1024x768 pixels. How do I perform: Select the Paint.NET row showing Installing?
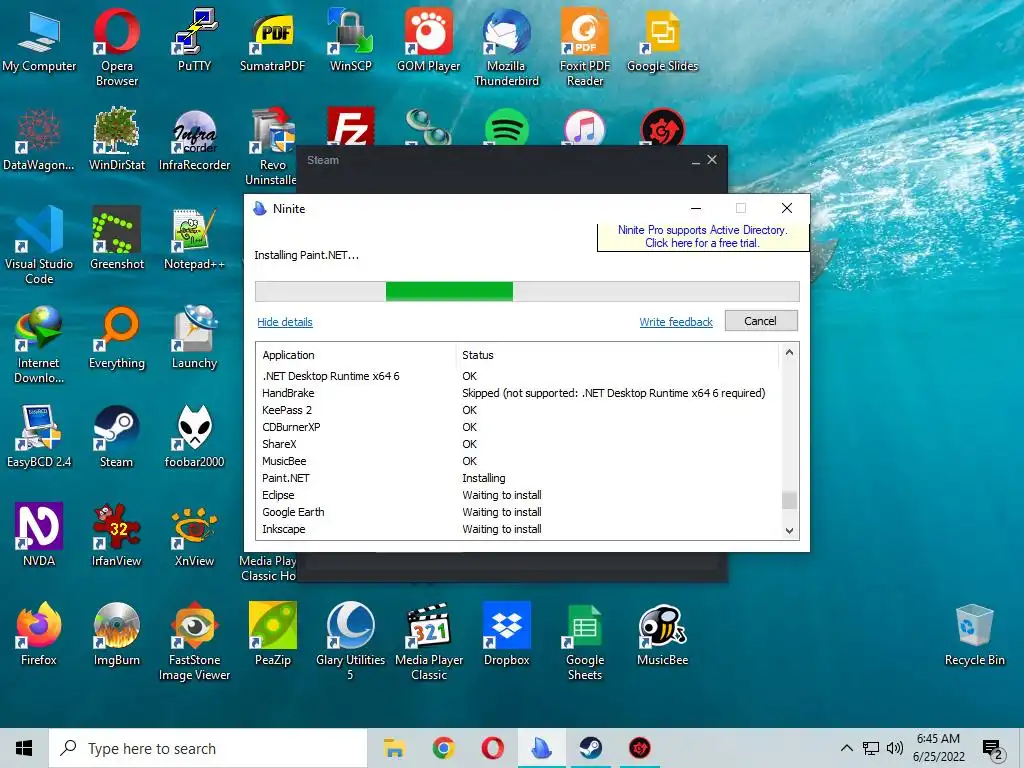[x=519, y=478]
